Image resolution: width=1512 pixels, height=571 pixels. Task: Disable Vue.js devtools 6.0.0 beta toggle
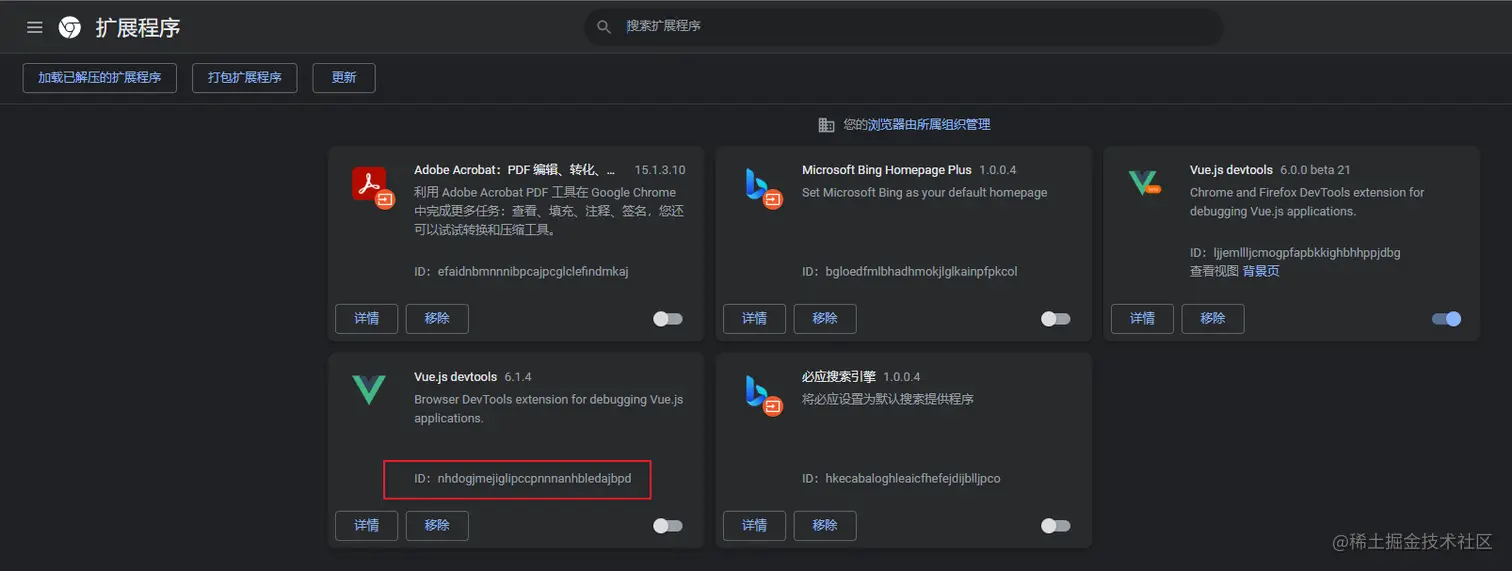click(x=1447, y=319)
